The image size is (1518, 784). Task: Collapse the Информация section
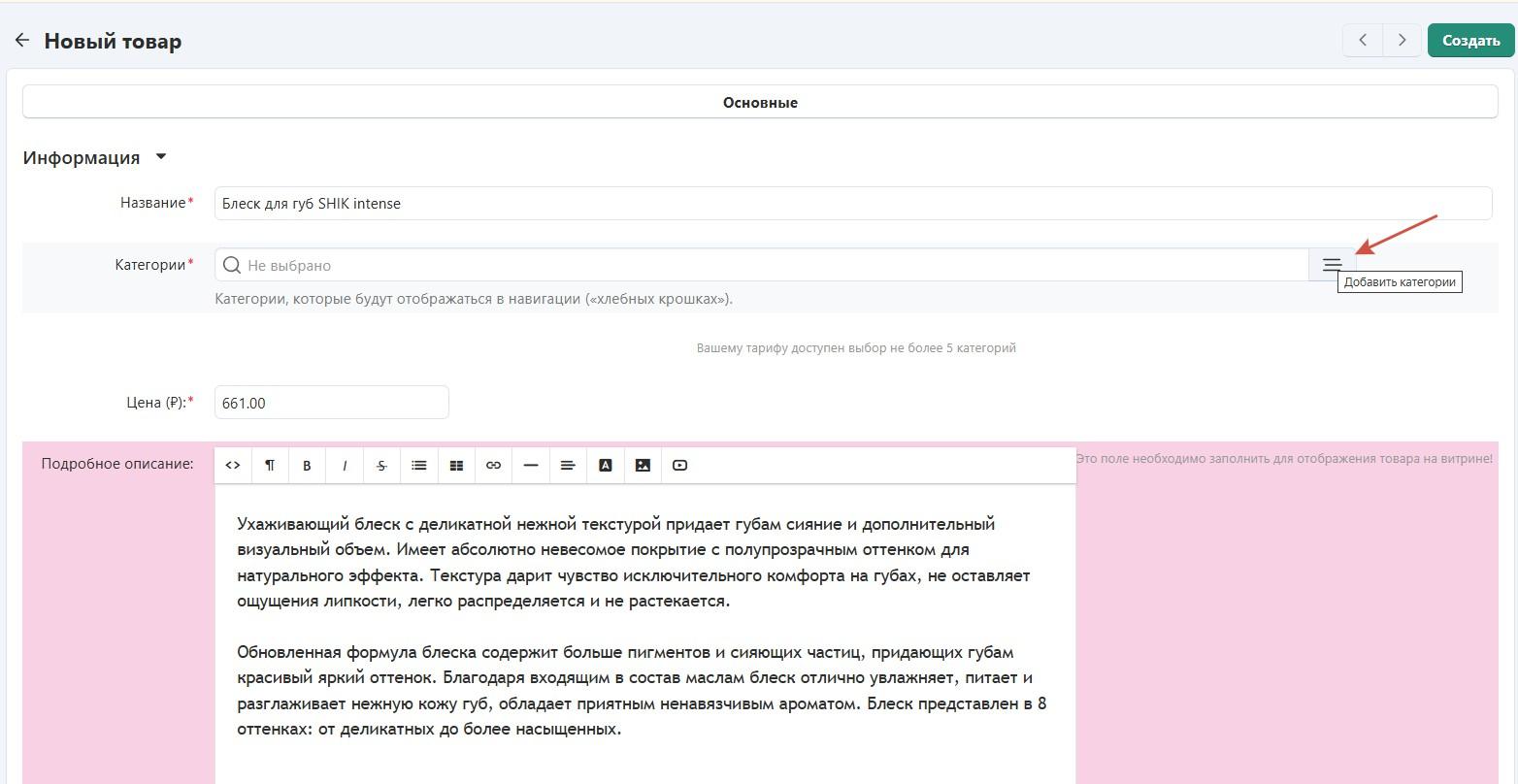point(161,157)
